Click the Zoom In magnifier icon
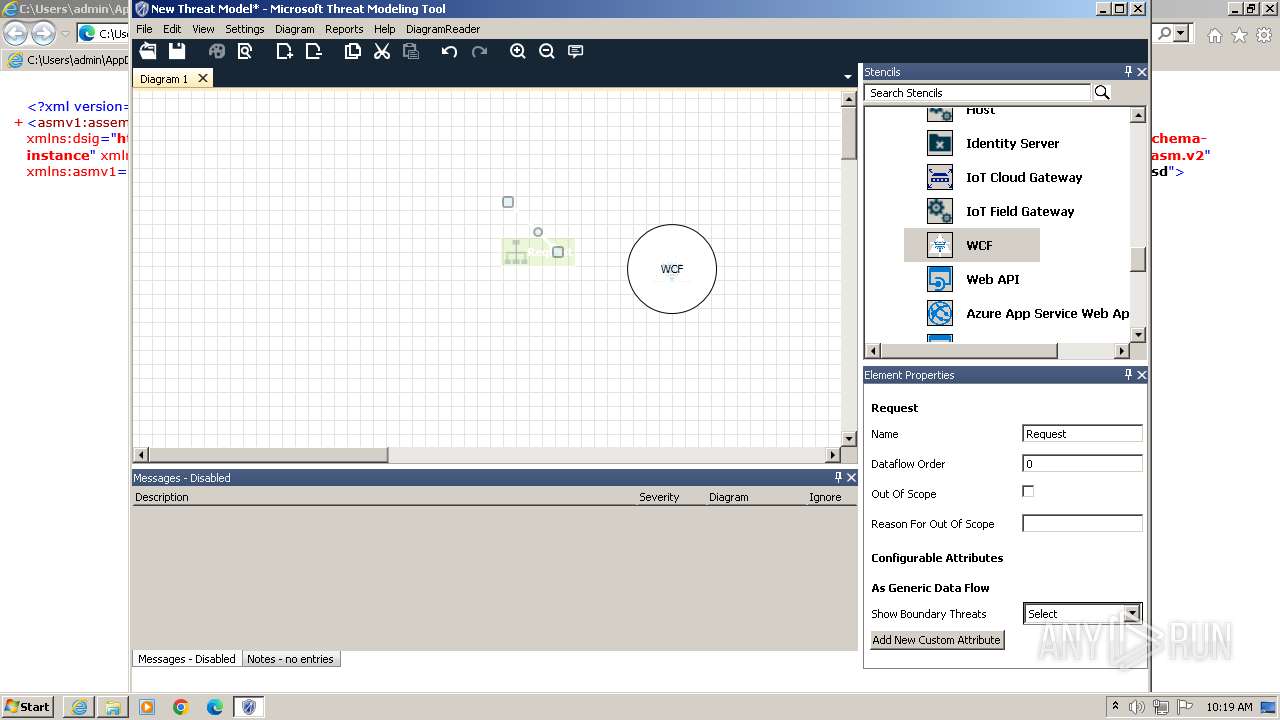Image resolution: width=1280 pixels, height=720 pixels. (518, 51)
